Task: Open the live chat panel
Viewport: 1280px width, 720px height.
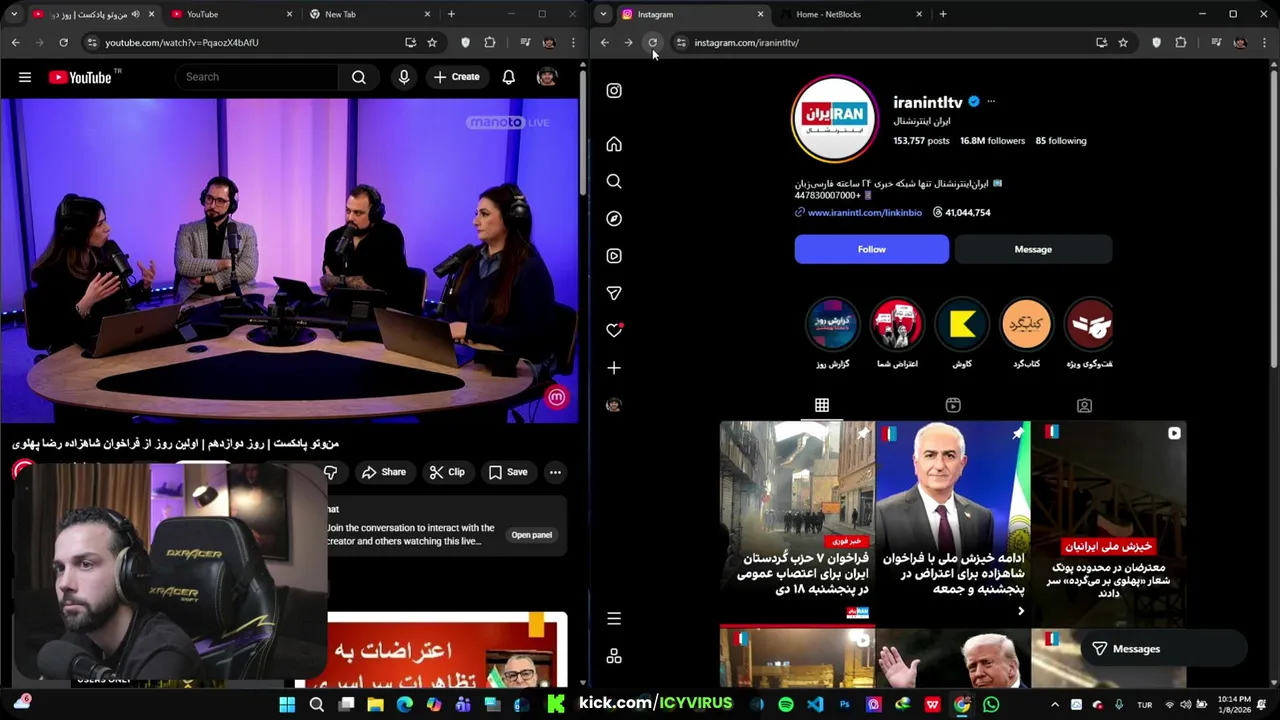Action: [532, 535]
